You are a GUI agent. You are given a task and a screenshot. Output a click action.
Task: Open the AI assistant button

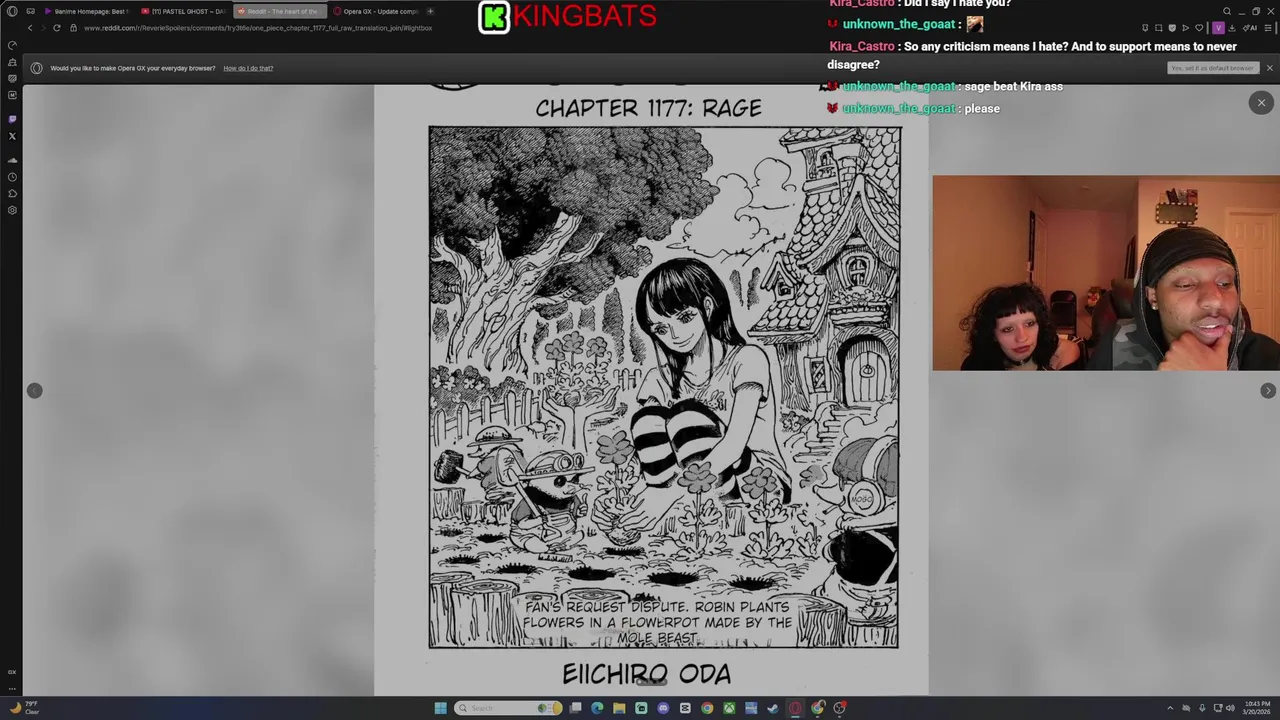click(1252, 28)
